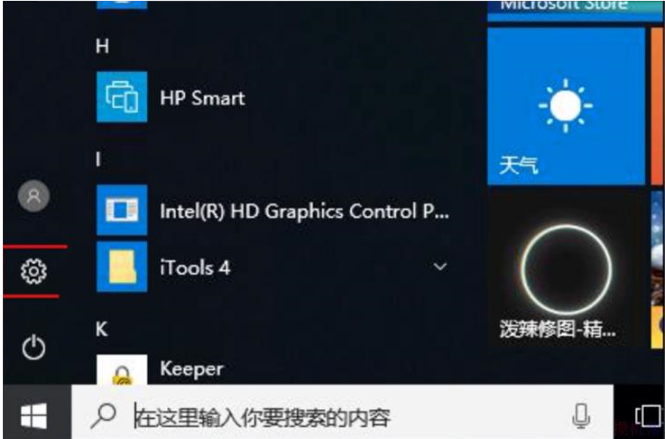This screenshot has height=439, width=665.
Task: Click the microphone icon in search box
Action: point(579,415)
